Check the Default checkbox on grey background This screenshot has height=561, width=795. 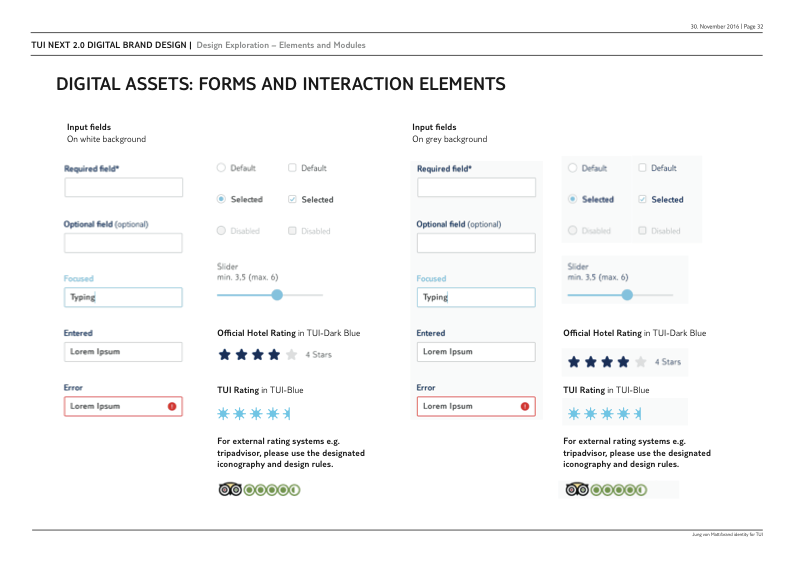642,168
